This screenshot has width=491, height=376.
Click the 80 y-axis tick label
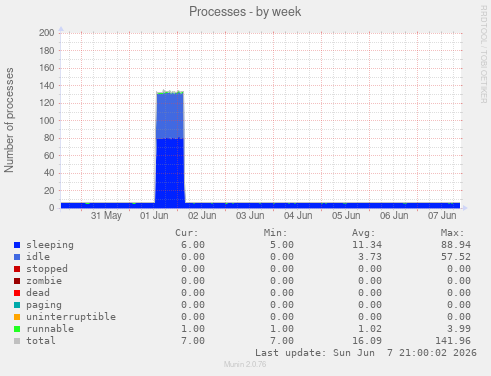[x=49, y=138]
